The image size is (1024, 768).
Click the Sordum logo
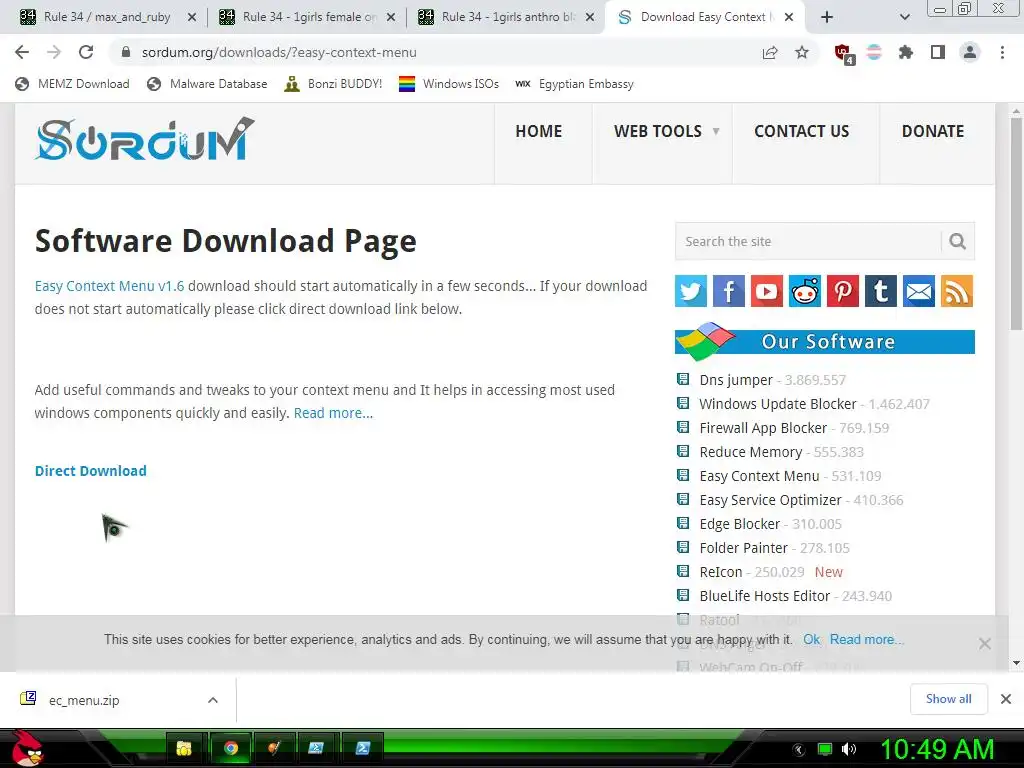(144, 139)
